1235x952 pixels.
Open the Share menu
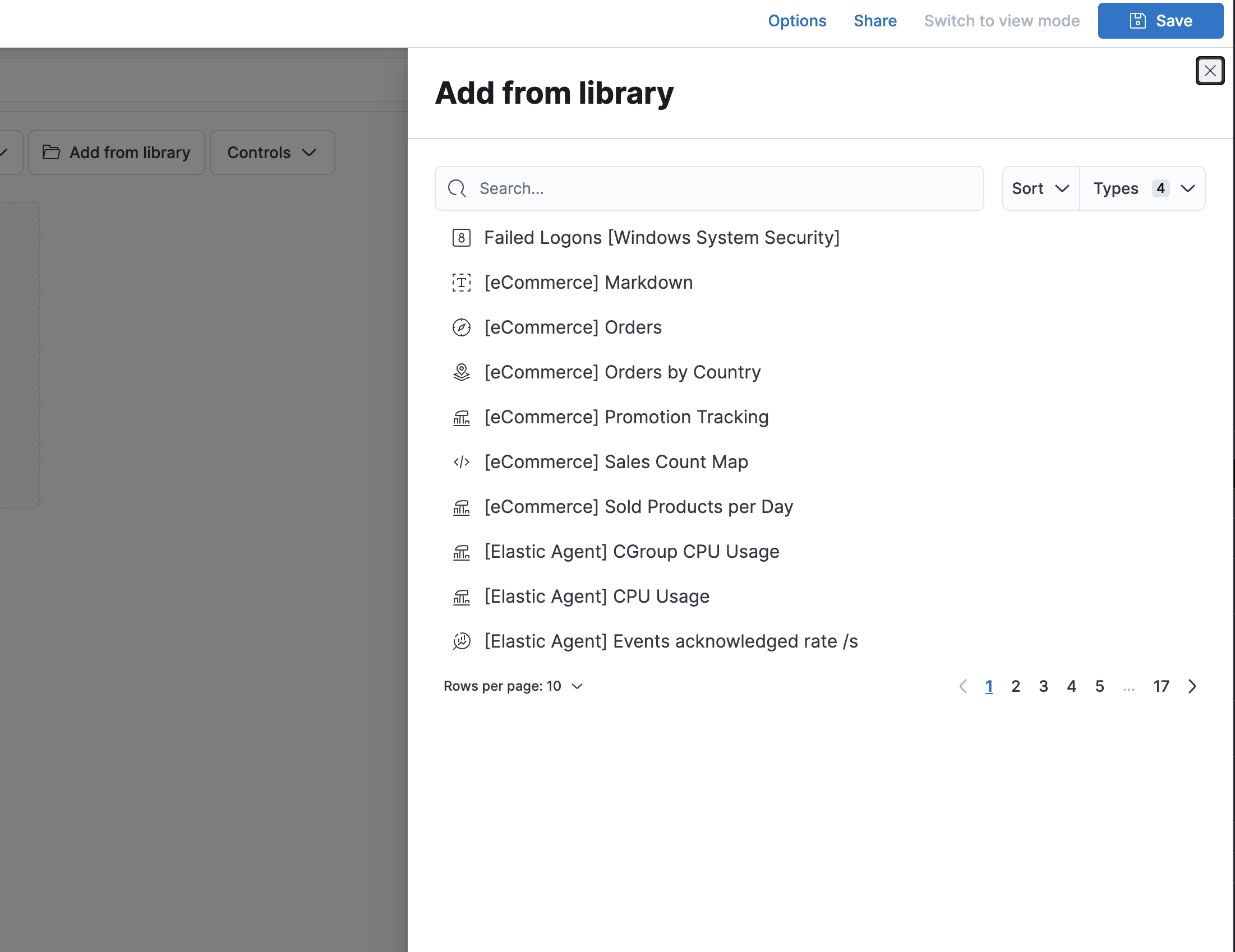pyautogui.click(x=875, y=20)
